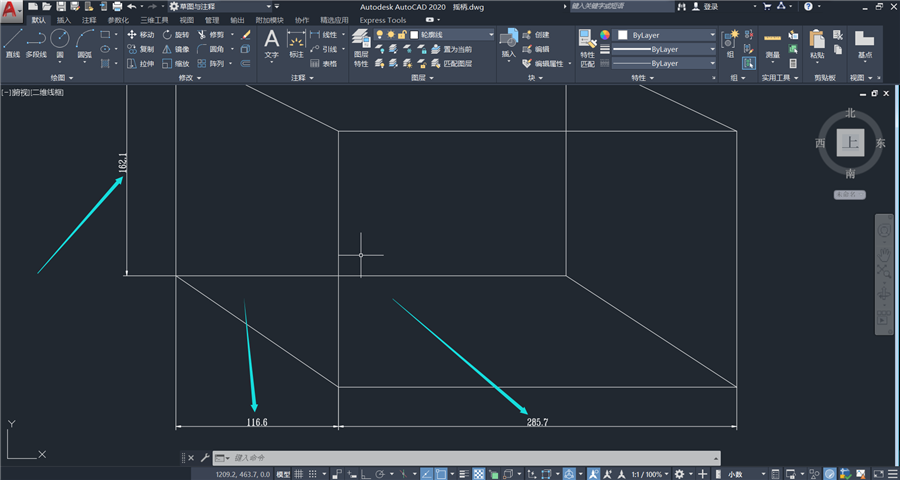
Task: Select the Measure (测量) tool
Action: pyautogui.click(x=773, y=46)
